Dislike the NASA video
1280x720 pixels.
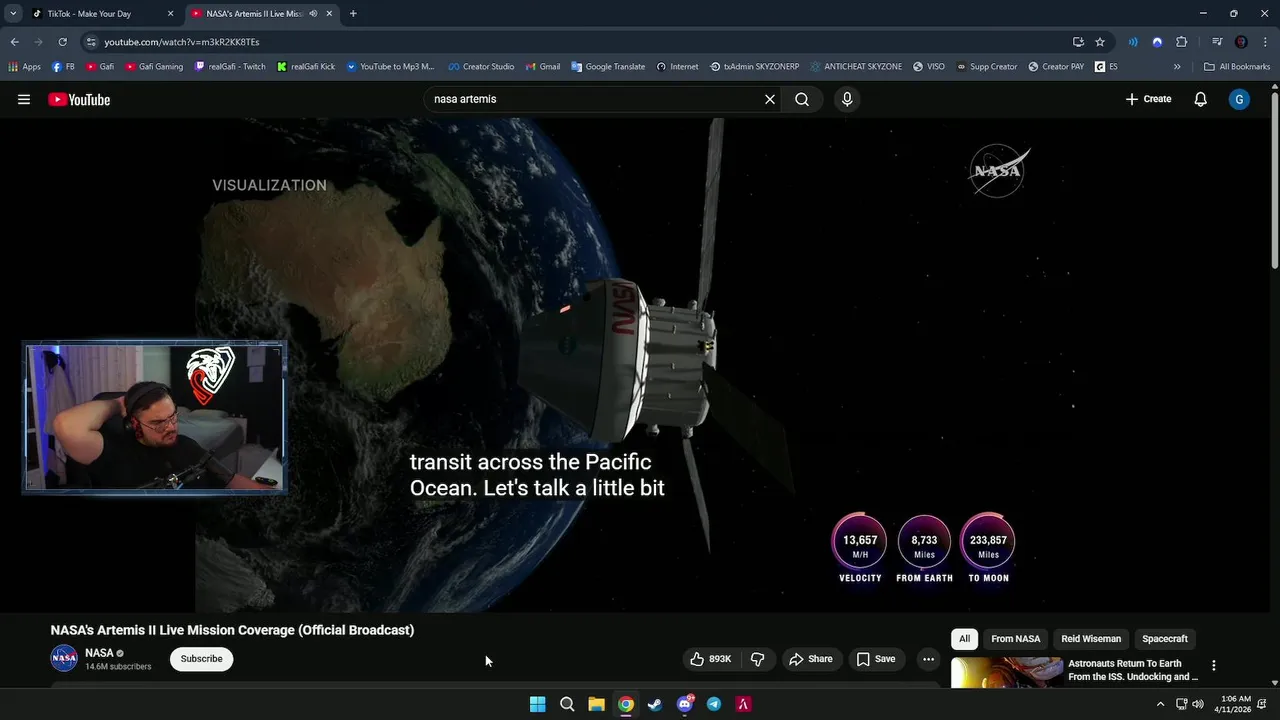click(x=757, y=659)
